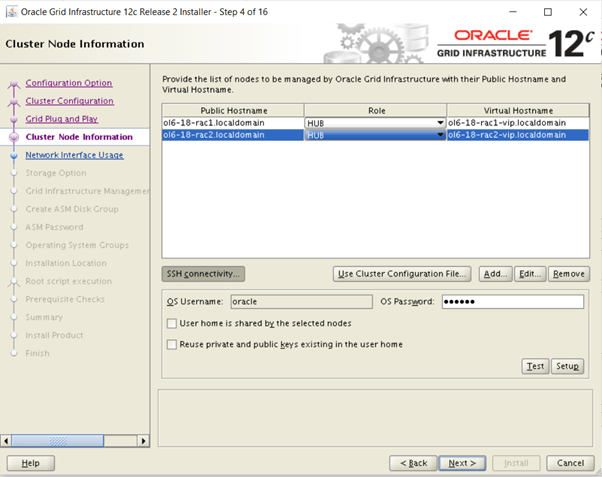The height and width of the screenshot is (477, 602).
Task: Click the Configuration Option step link
Action: point(68,83)
